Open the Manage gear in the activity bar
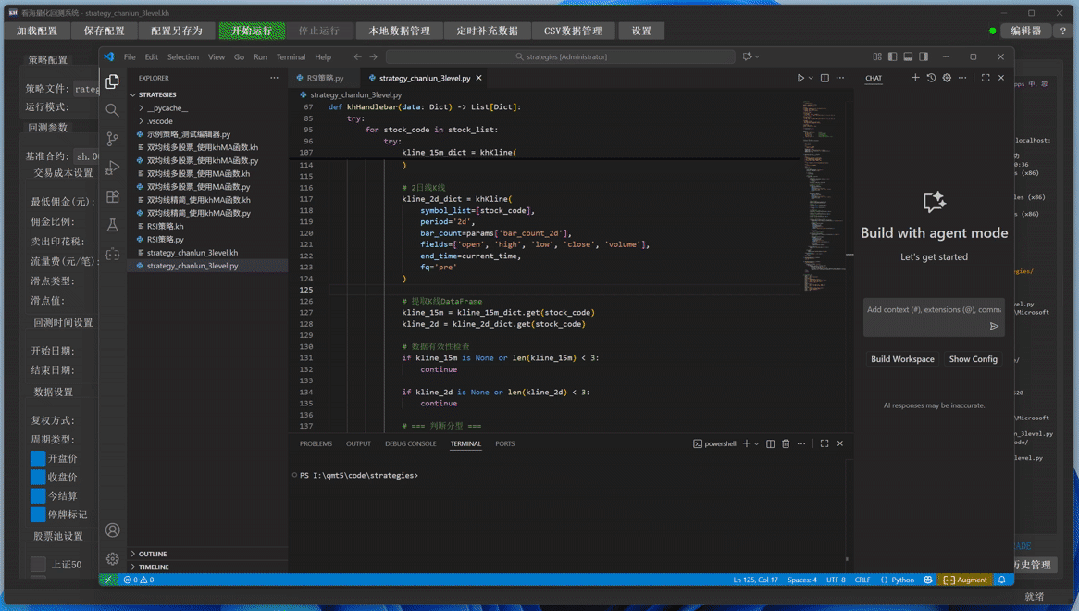 pos(112,559)
